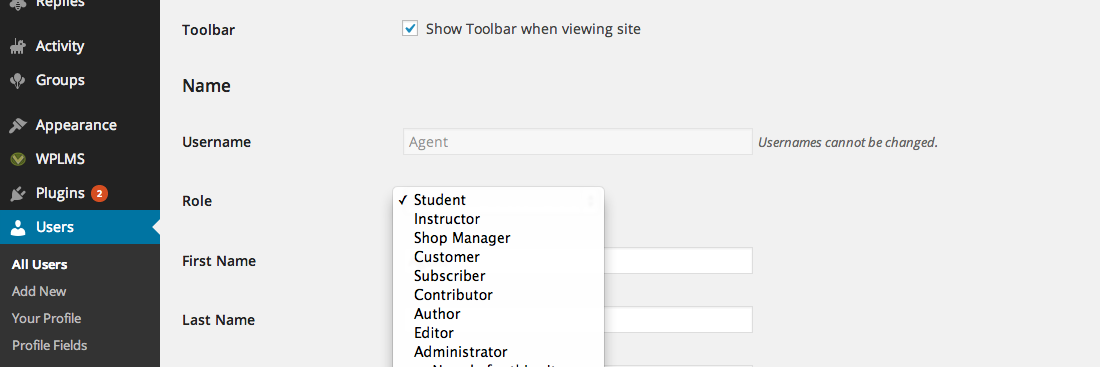The image size is (1100, 367).
Task: Click 'Usernames cannot be changed.' note
Action: 848,142
